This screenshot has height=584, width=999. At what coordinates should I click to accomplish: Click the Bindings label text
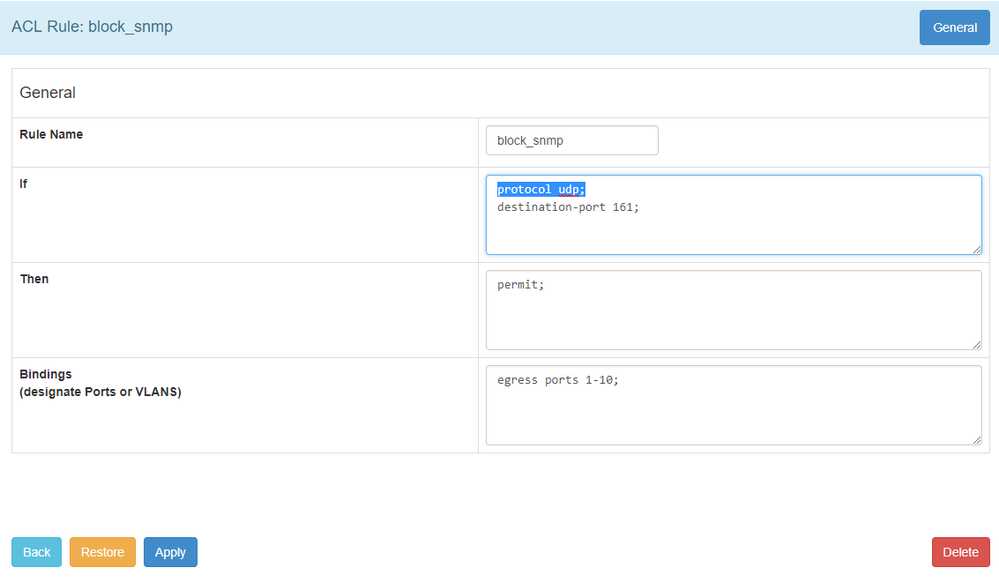coord(46,374)
